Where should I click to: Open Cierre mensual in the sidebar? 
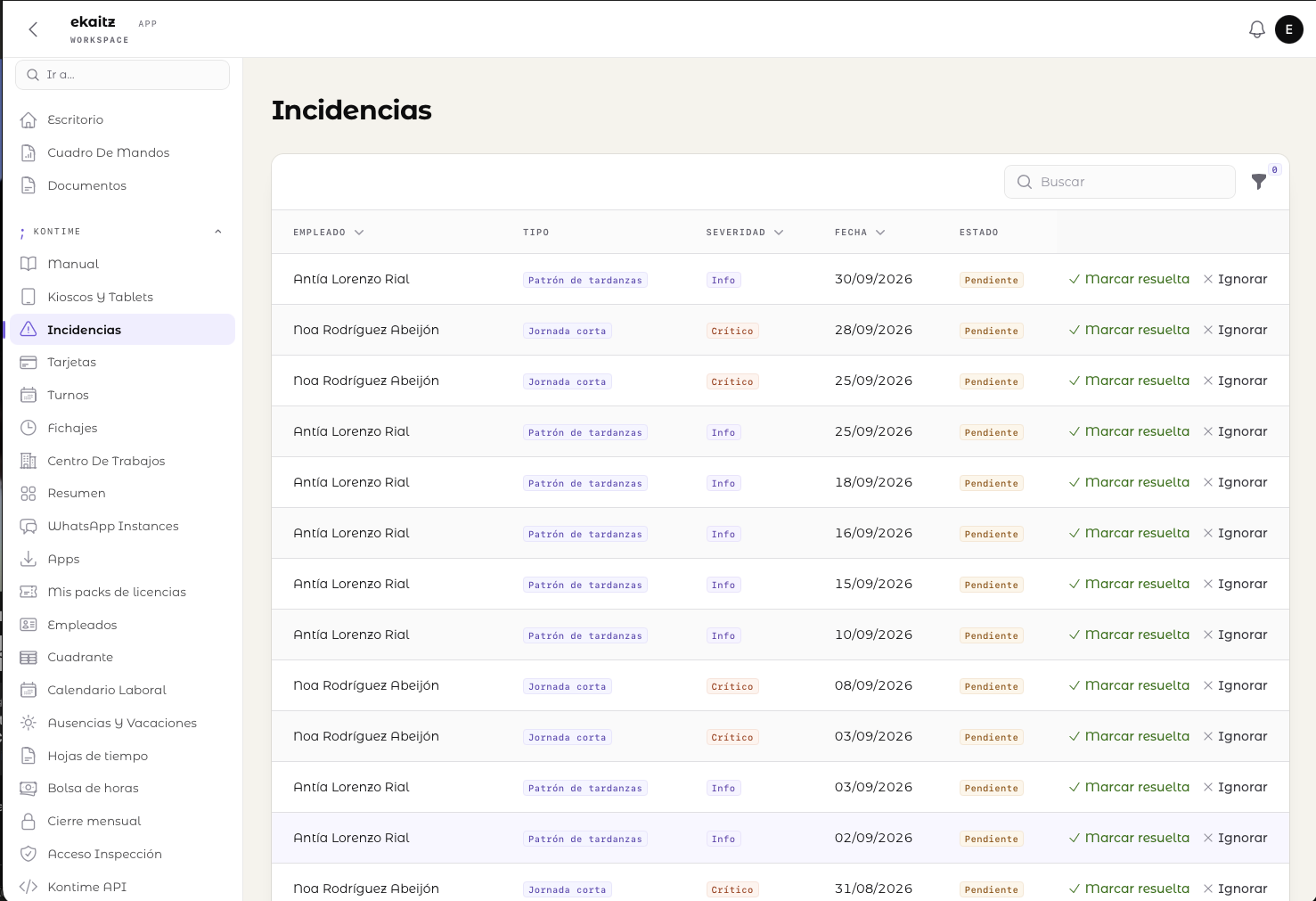tap(123, 821)
